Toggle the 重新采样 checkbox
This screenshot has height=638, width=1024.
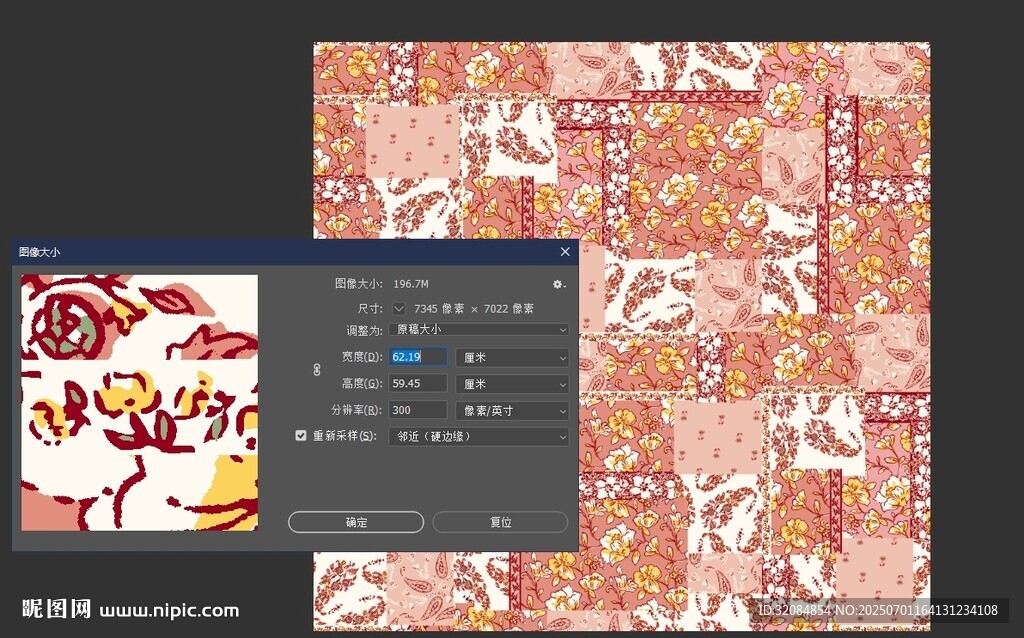[x=300, y=436]
